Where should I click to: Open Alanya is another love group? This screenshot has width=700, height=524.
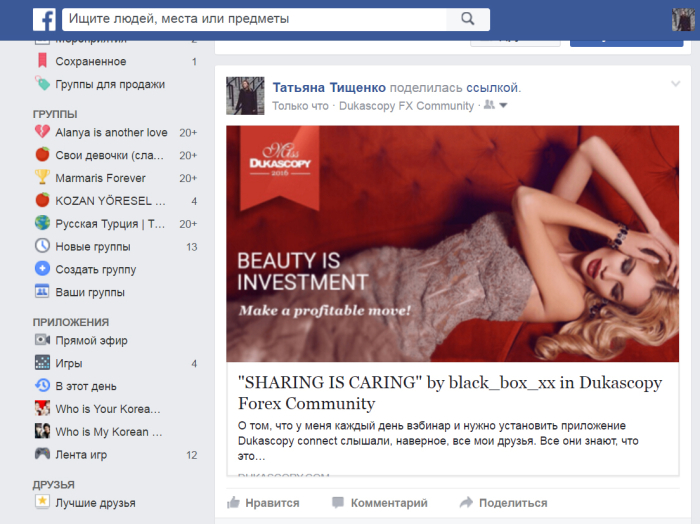(111, 133)
